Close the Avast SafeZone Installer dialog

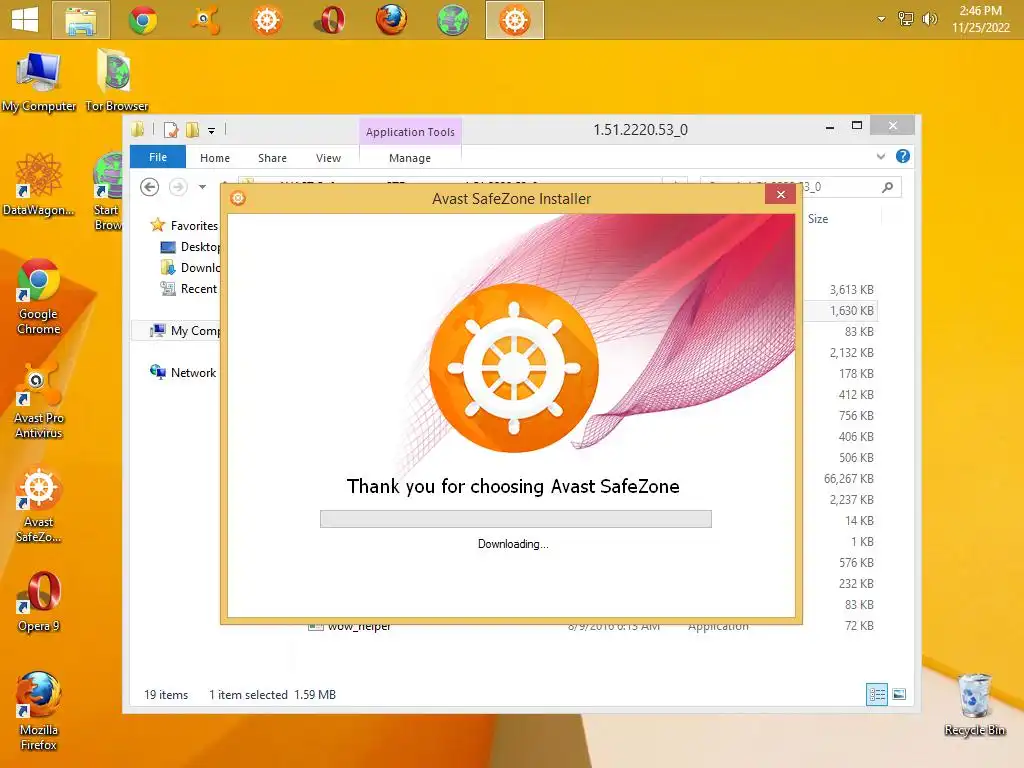click(780, 195)
